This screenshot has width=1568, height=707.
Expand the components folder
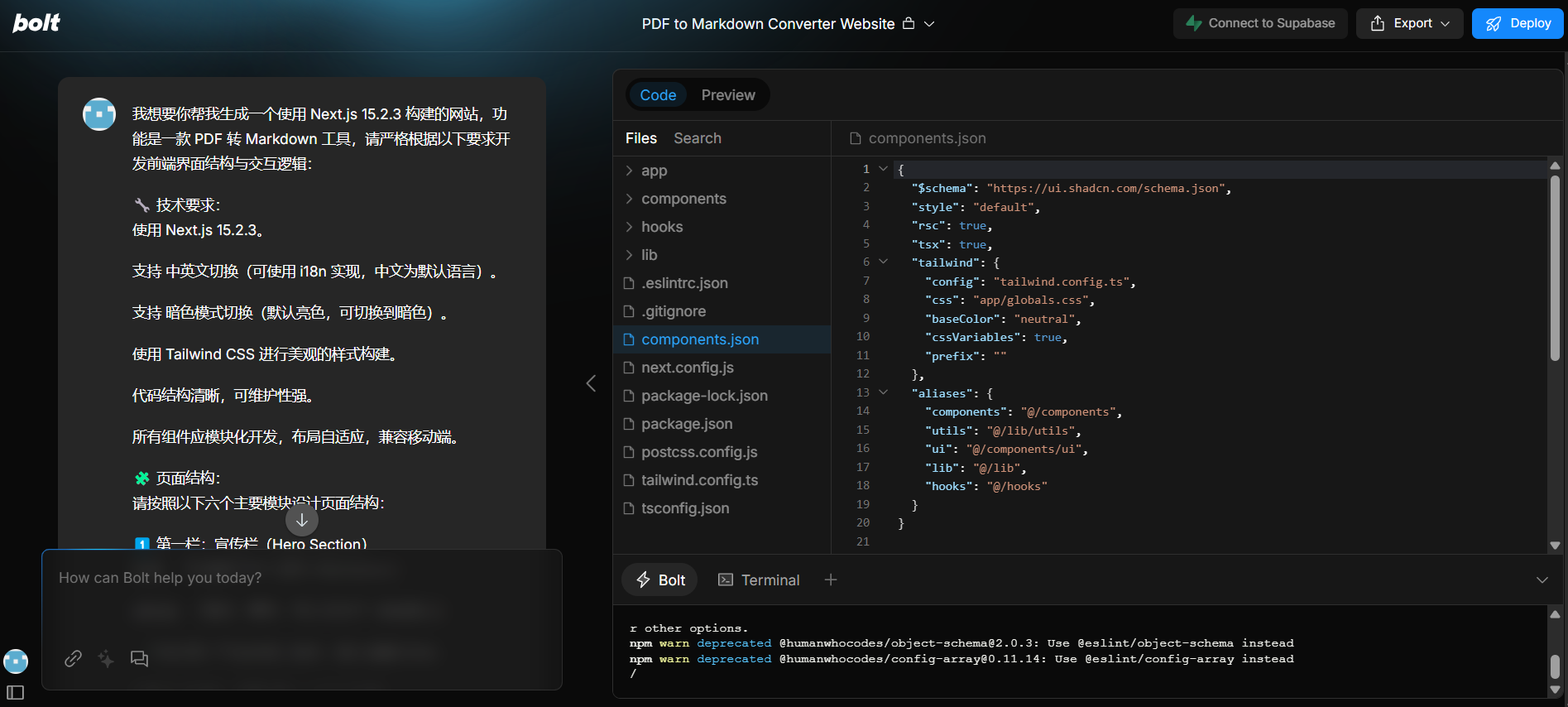coord(722,199)
